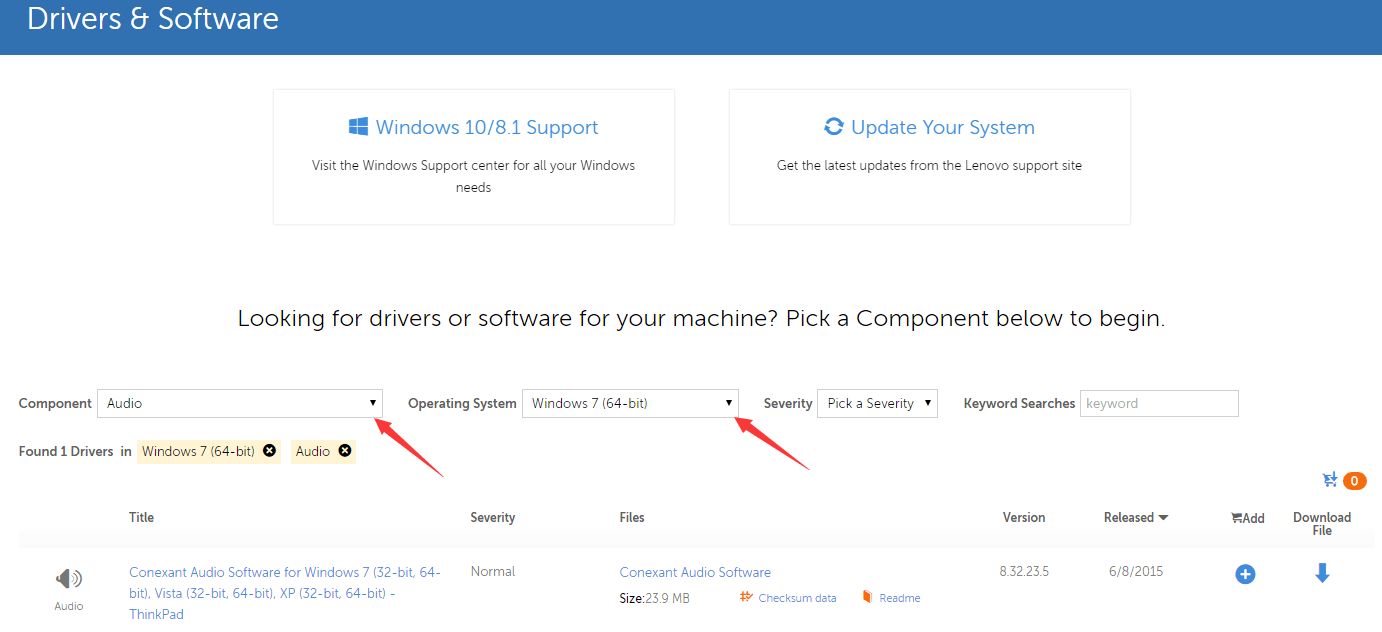Sort by the Released column

1136,517
